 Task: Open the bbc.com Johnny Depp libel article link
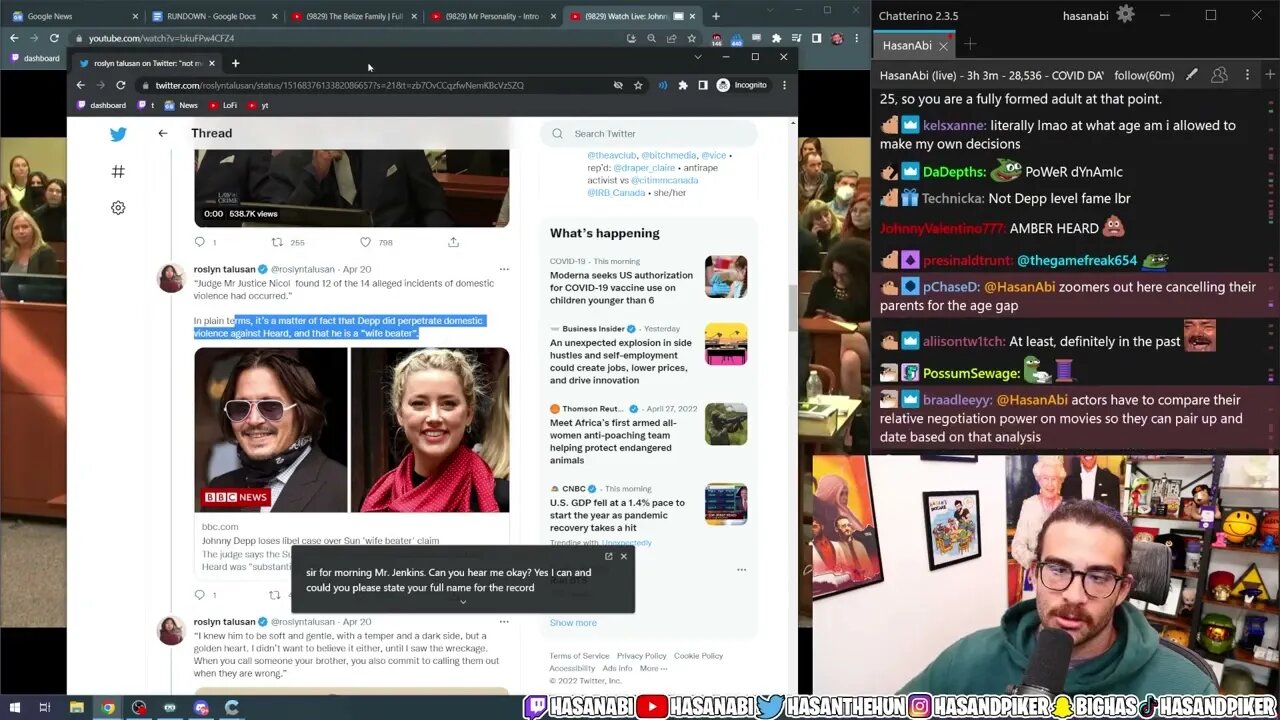(x=351, y=547)
